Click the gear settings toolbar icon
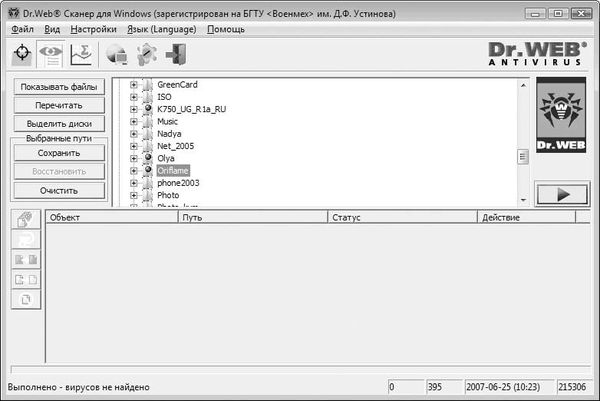 145,56
